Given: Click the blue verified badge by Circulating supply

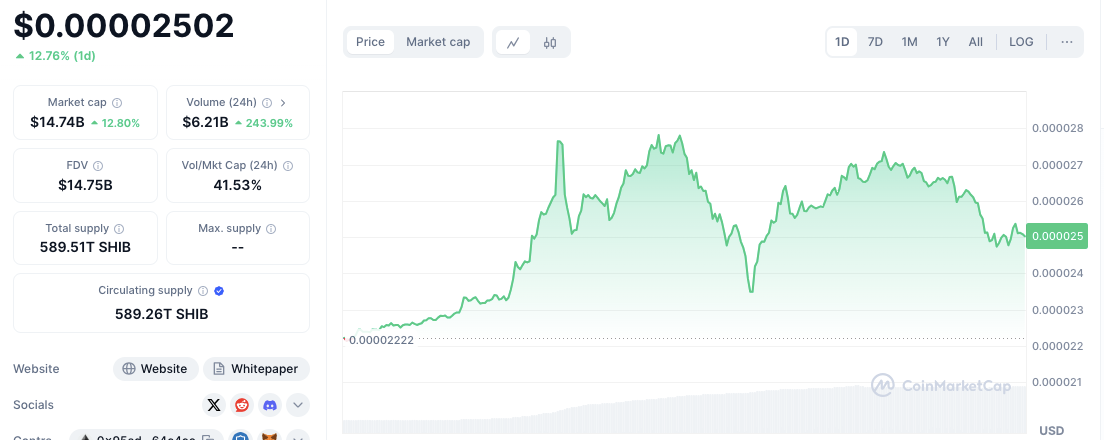Looking at the screenshot, I should 219,291.
